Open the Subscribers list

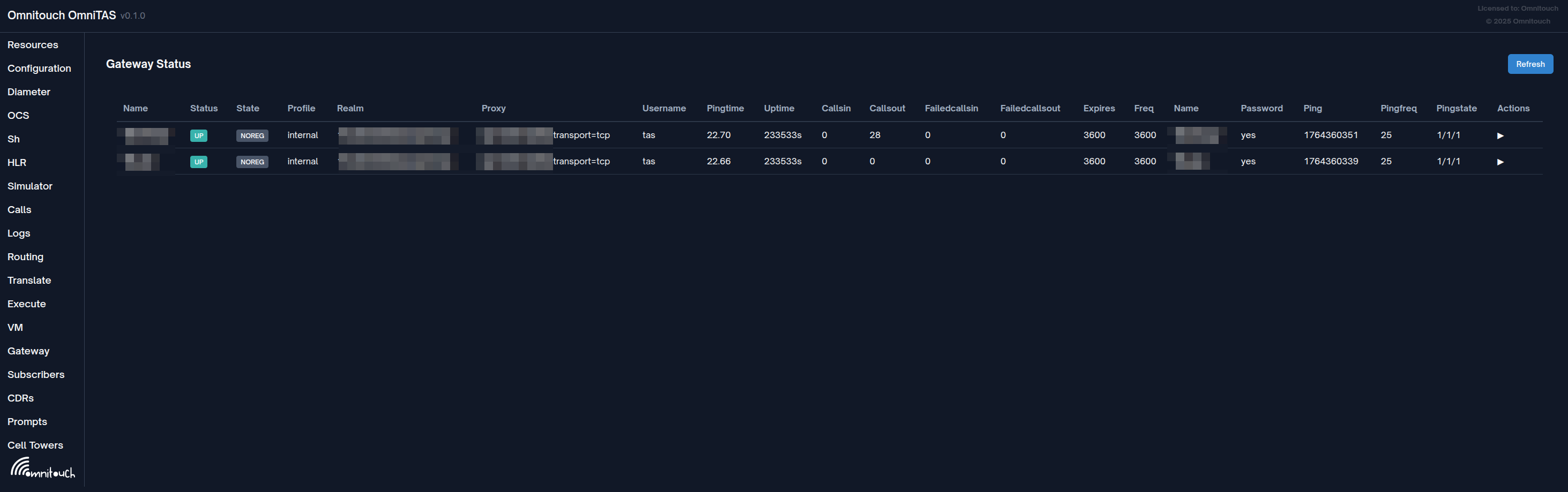pos(36,375)
